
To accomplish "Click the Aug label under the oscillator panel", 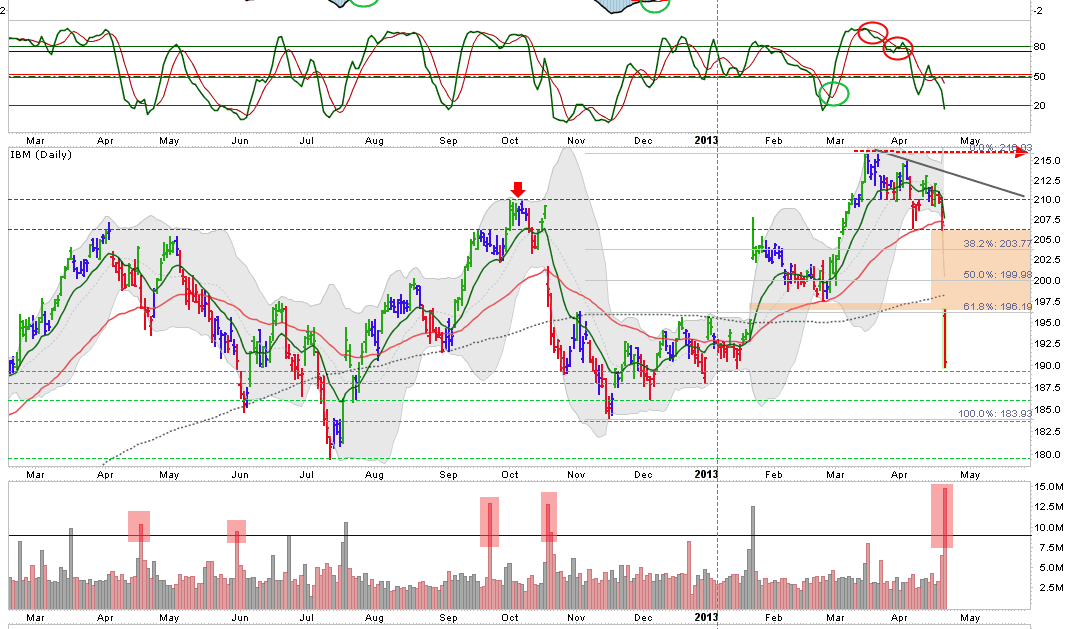I will click(x=374, y=140).
